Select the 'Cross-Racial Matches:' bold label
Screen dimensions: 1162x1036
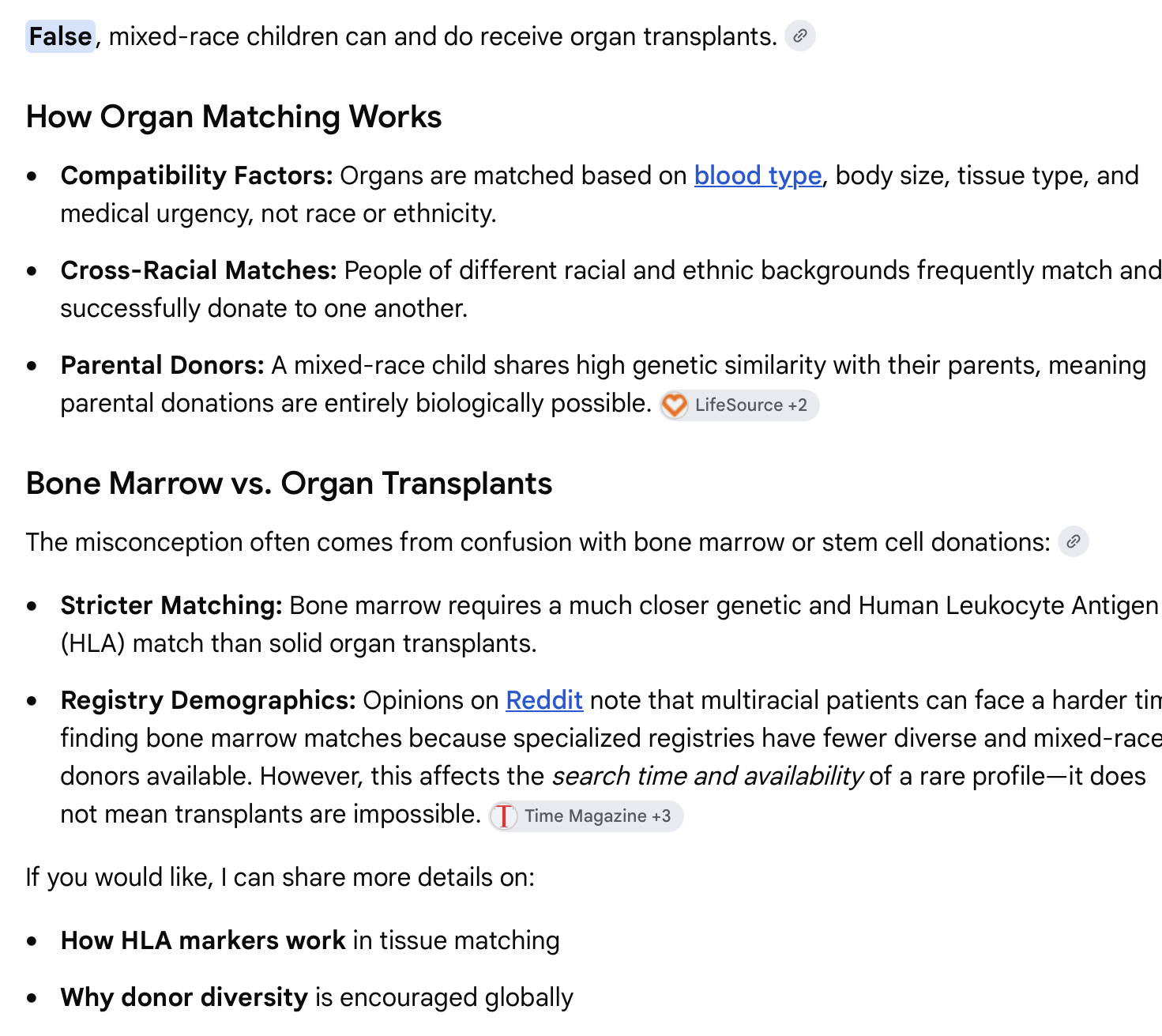pos(199,270)
